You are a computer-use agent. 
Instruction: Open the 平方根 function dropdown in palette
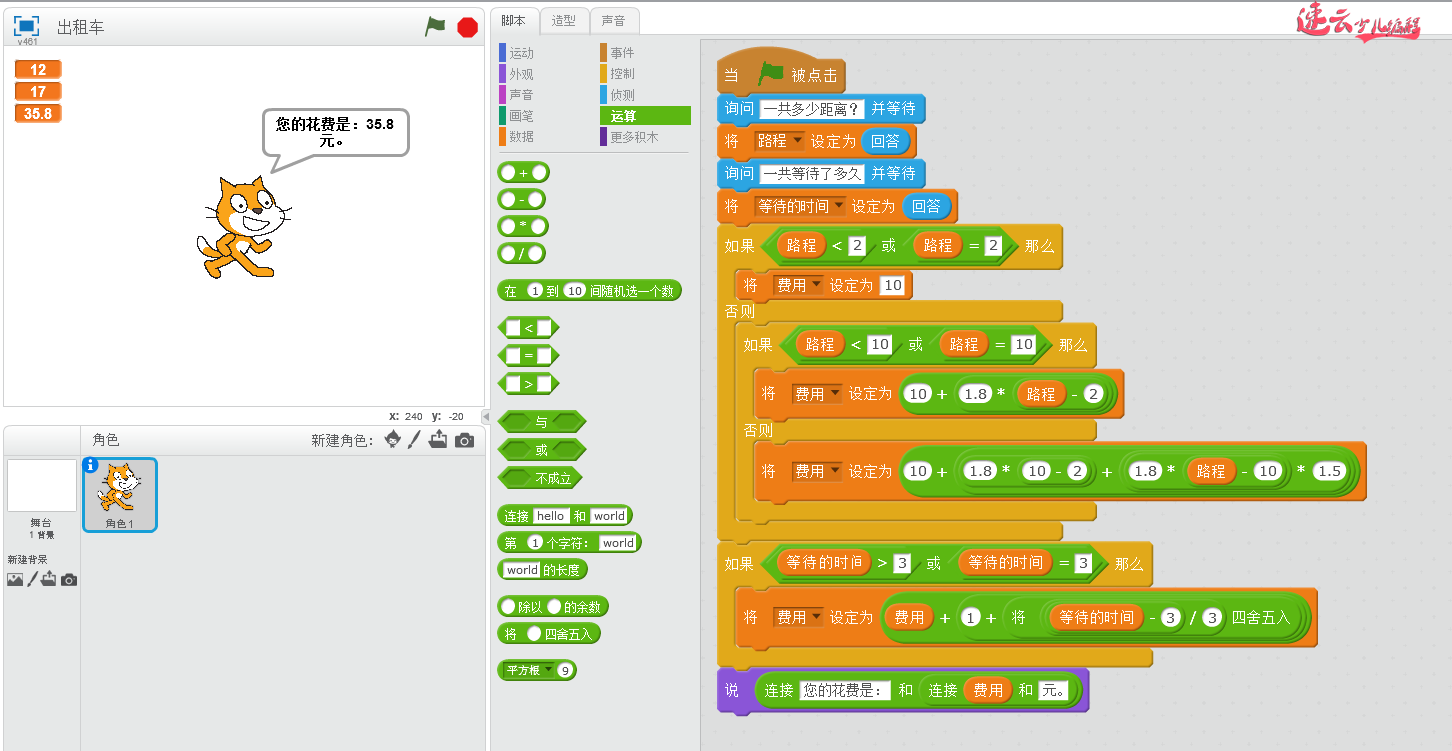tap(548, 670)
